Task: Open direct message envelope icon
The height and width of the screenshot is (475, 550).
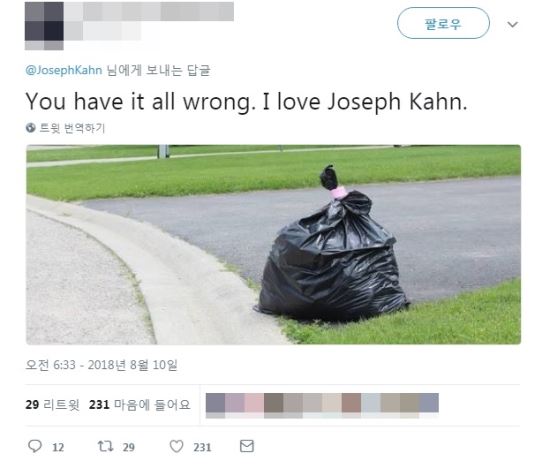Action: click(247, 446)
